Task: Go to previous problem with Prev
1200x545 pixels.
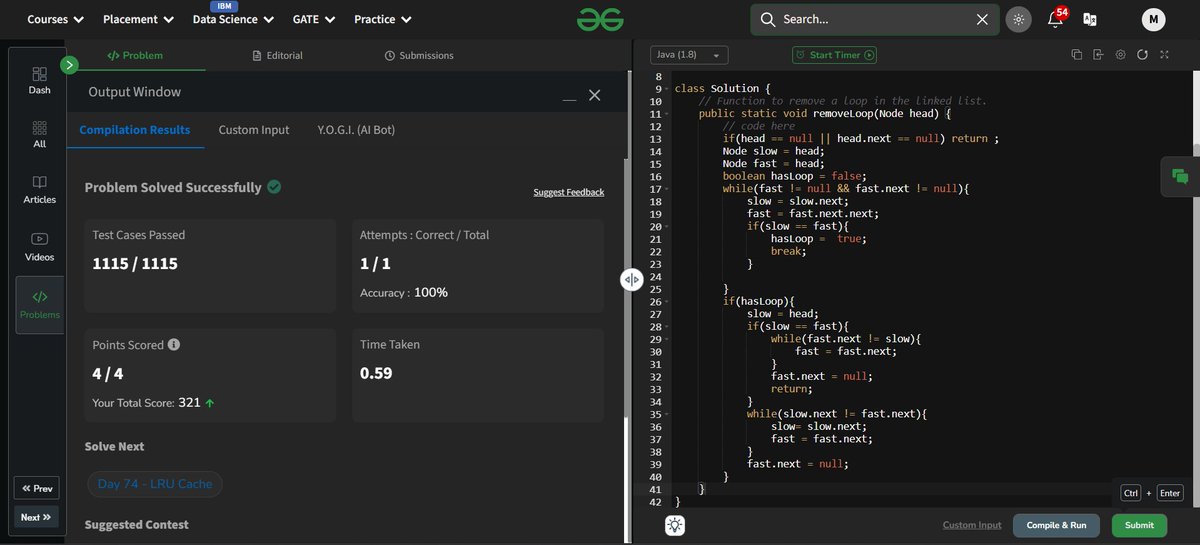Action: click(x=36, y=488)
